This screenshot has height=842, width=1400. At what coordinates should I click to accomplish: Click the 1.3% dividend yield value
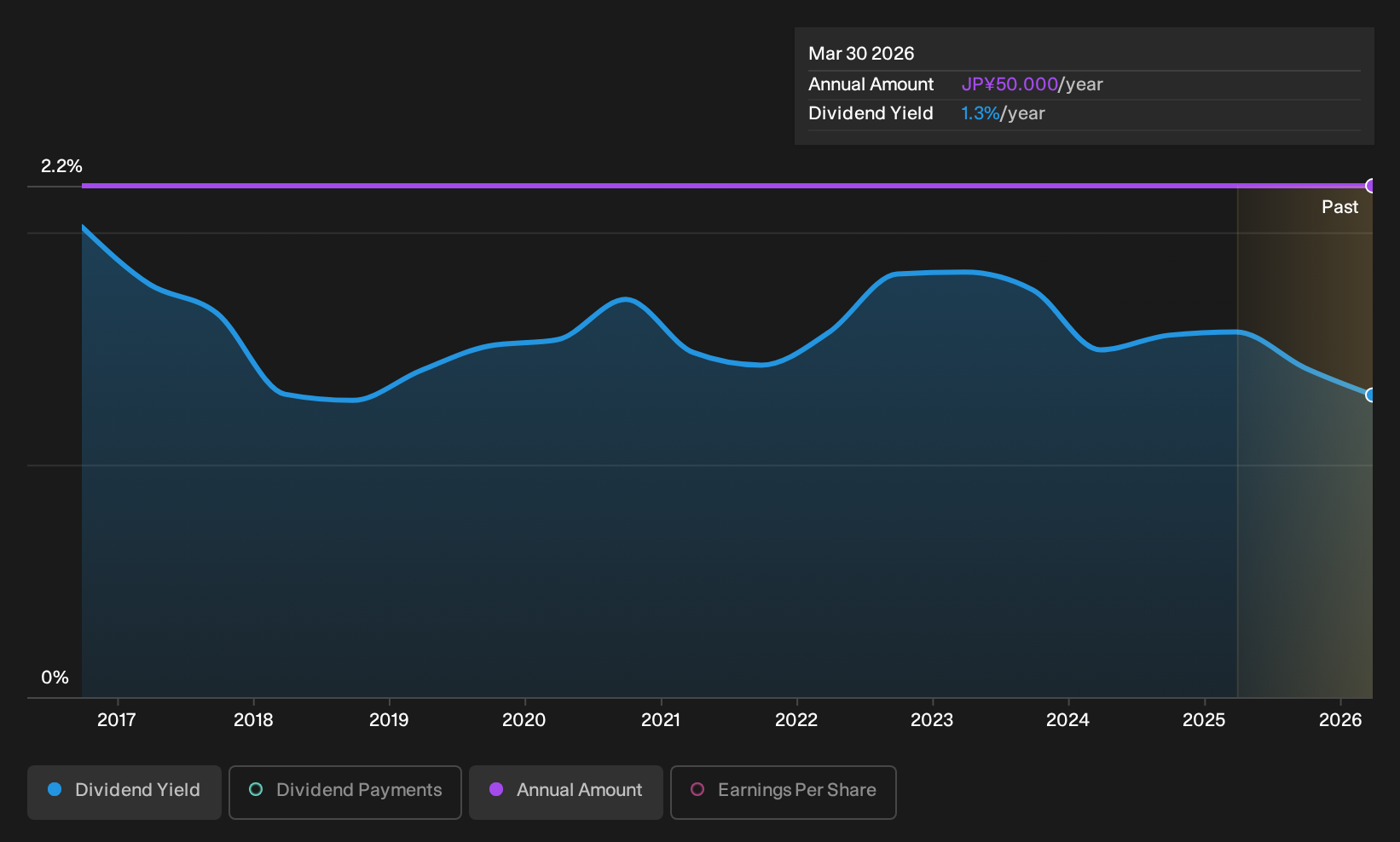(x=981, y=113)
